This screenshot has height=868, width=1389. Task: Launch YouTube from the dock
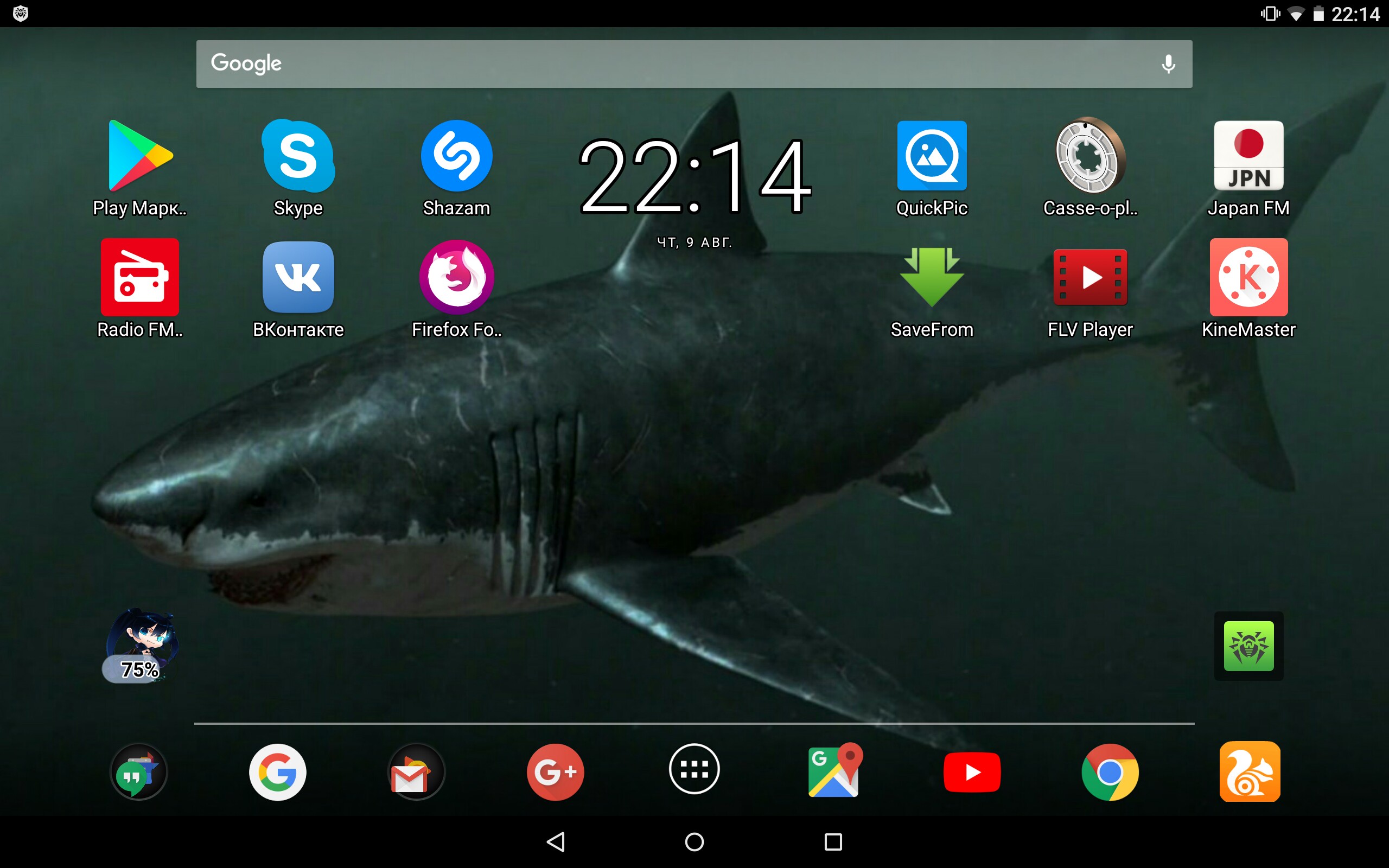click(x=972, y=772)
